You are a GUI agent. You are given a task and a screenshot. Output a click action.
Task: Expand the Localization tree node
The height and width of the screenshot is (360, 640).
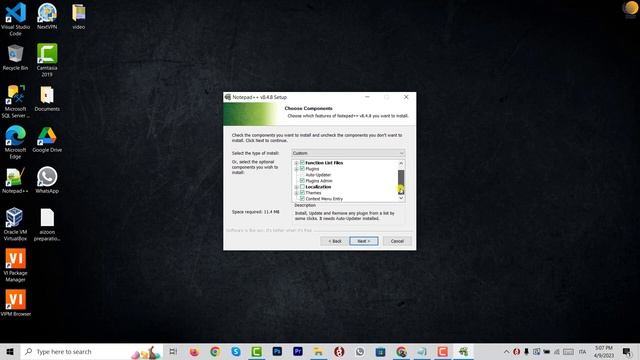297,187
